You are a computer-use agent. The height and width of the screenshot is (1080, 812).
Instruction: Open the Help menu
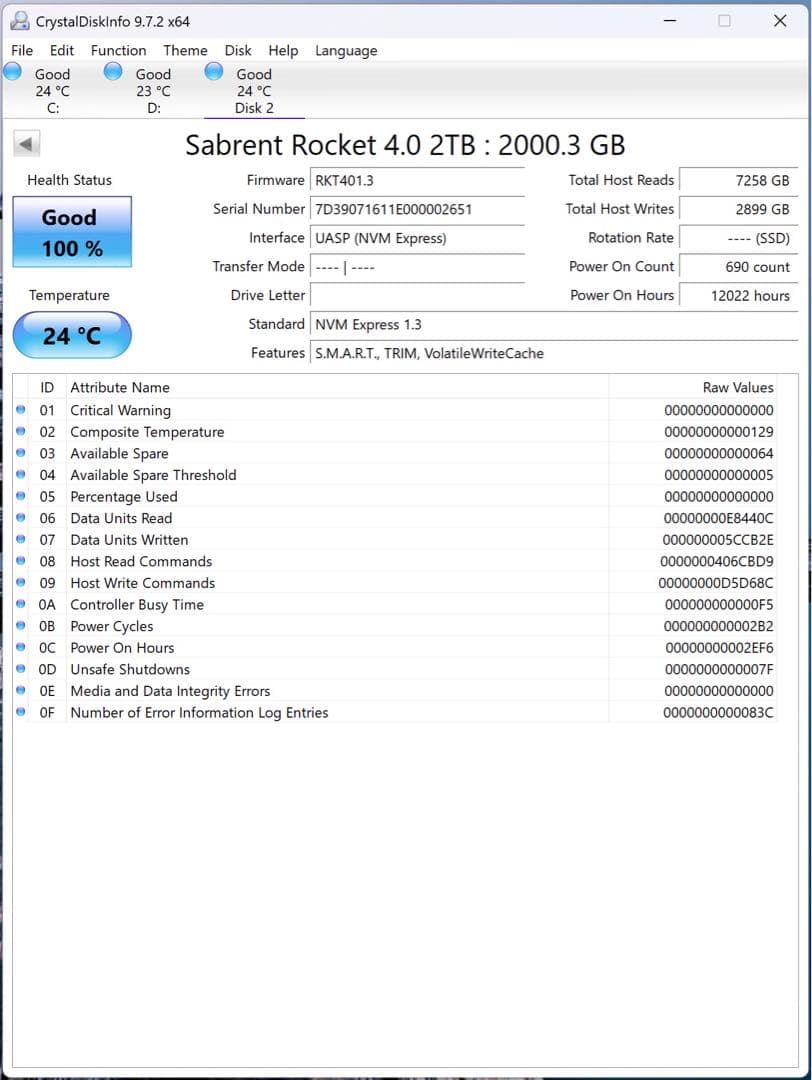[283, 50]
